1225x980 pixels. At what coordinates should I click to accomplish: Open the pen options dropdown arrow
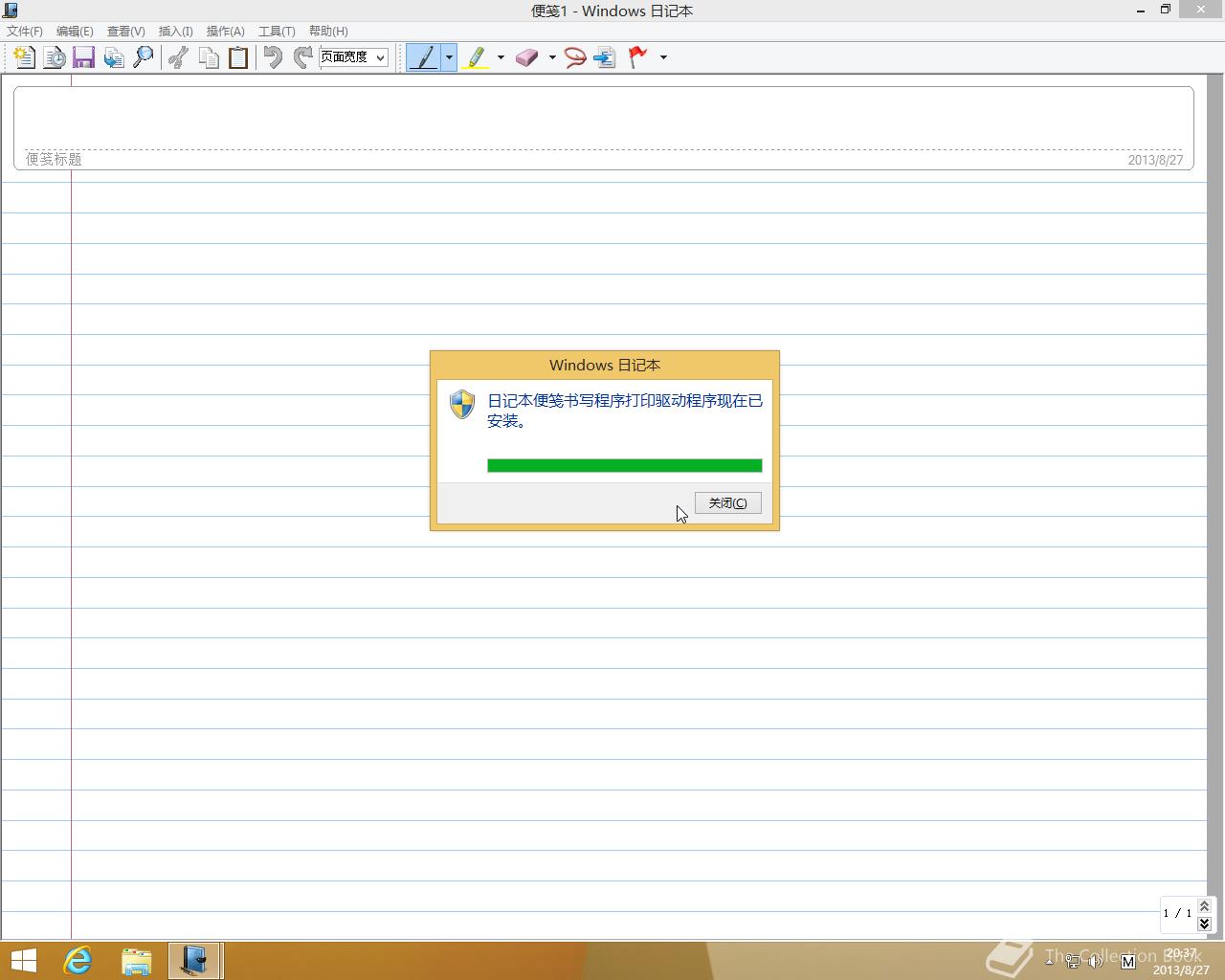[x=449, y=57]
